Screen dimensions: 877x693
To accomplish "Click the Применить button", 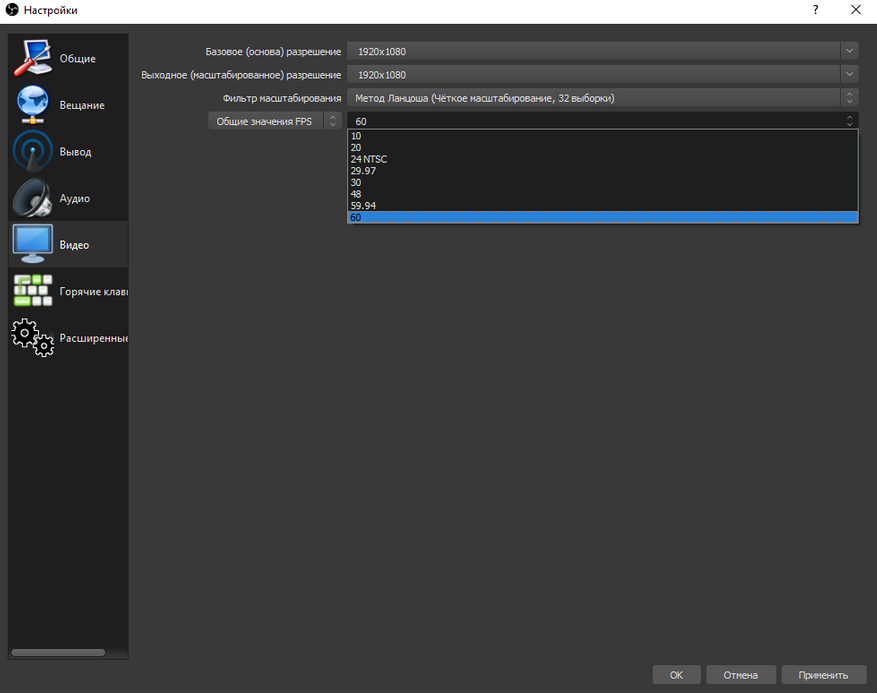I will tap(823, 675).
